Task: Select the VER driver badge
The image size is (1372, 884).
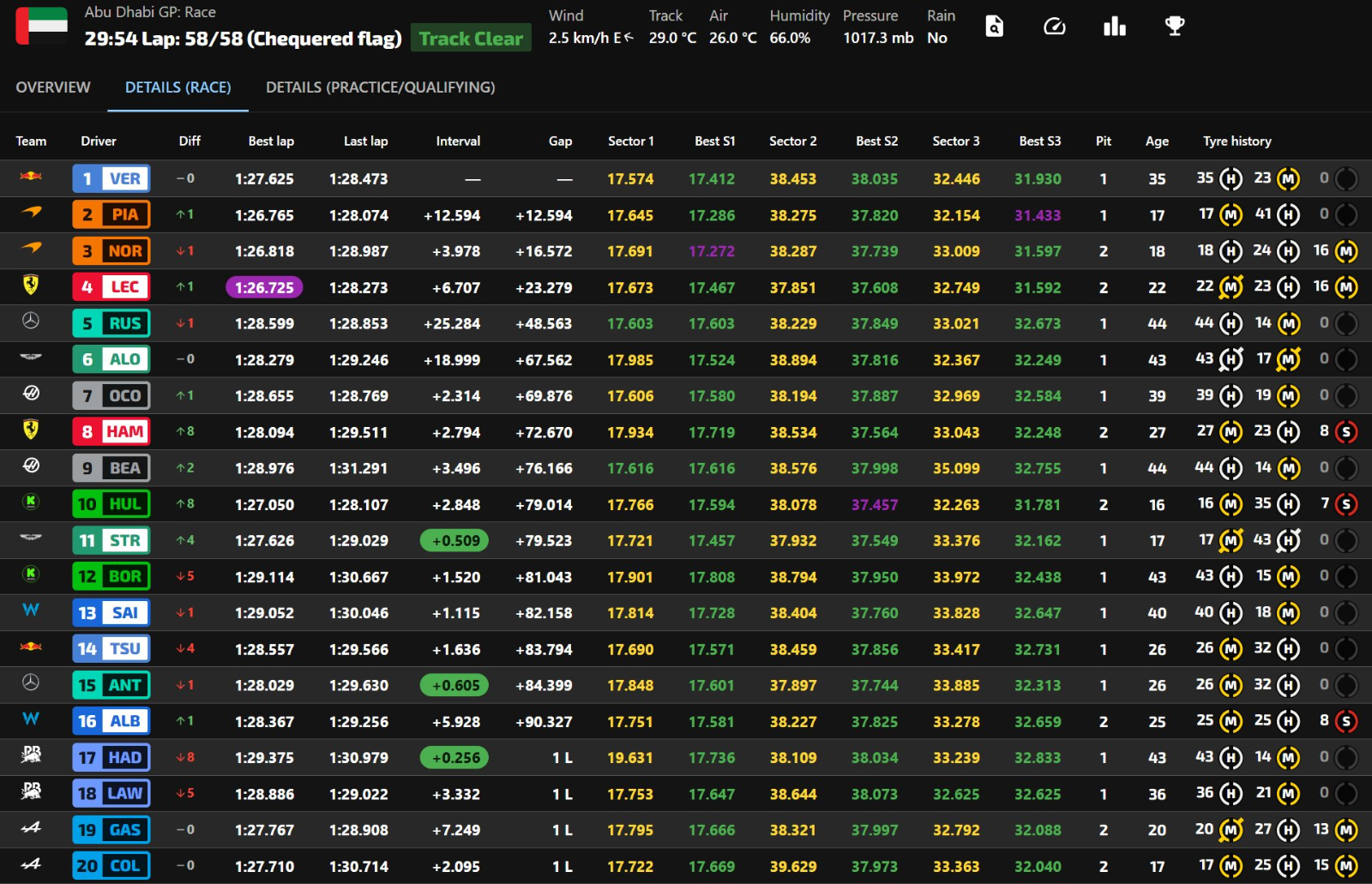Action: click(x=111, y=179)
